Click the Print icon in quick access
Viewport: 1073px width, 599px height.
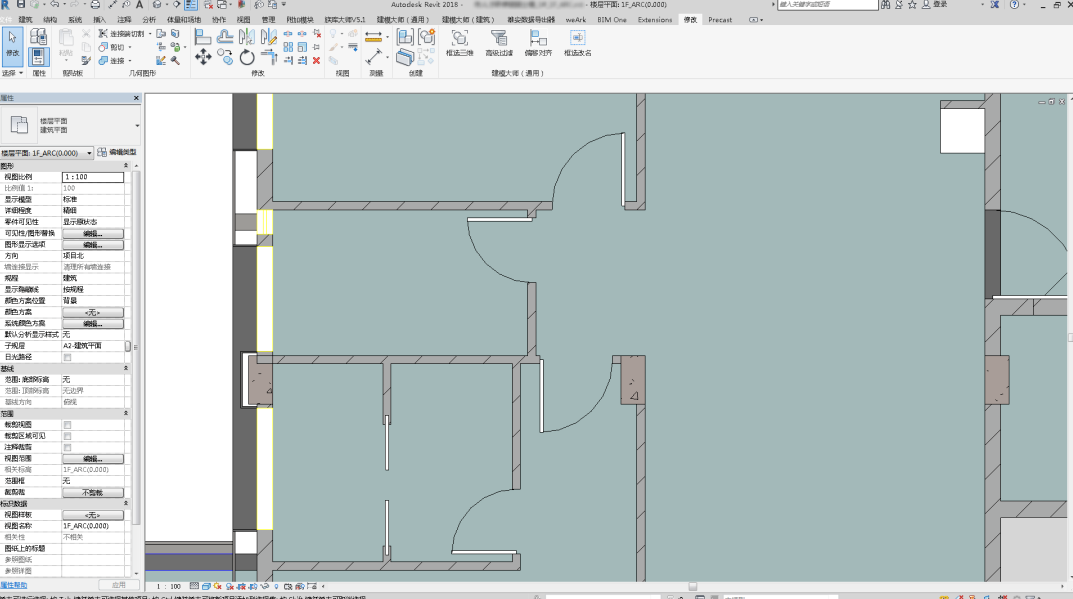pyautogui.click(x=96, y=5)
